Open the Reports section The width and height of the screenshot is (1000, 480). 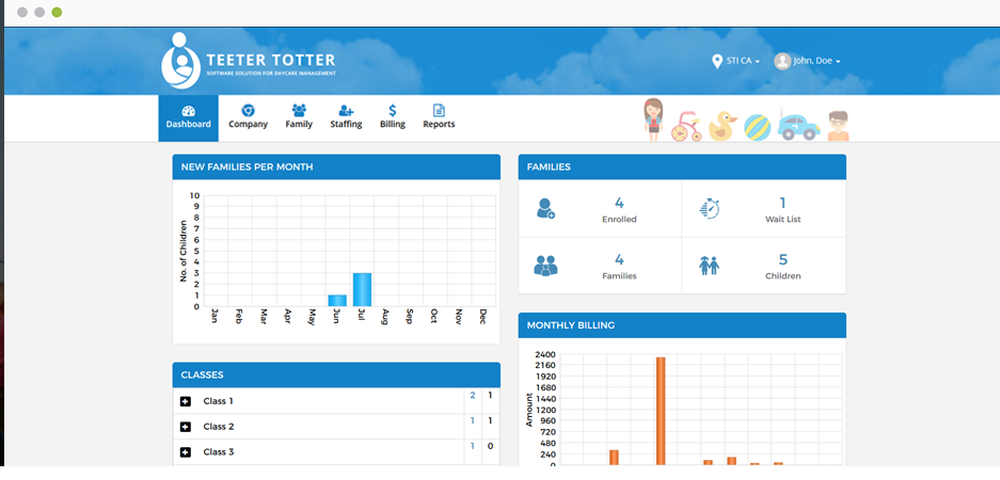(x=439, y=118)
